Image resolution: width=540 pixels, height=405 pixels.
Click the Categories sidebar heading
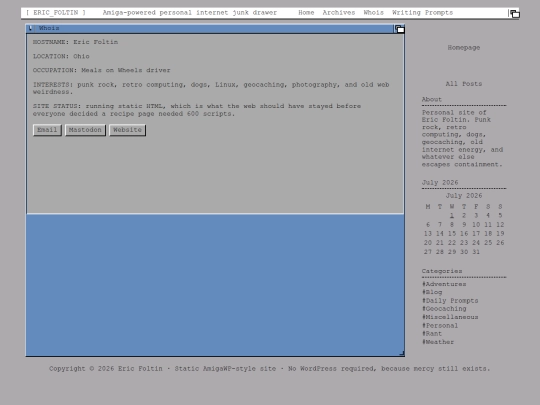tap(442, 271)
